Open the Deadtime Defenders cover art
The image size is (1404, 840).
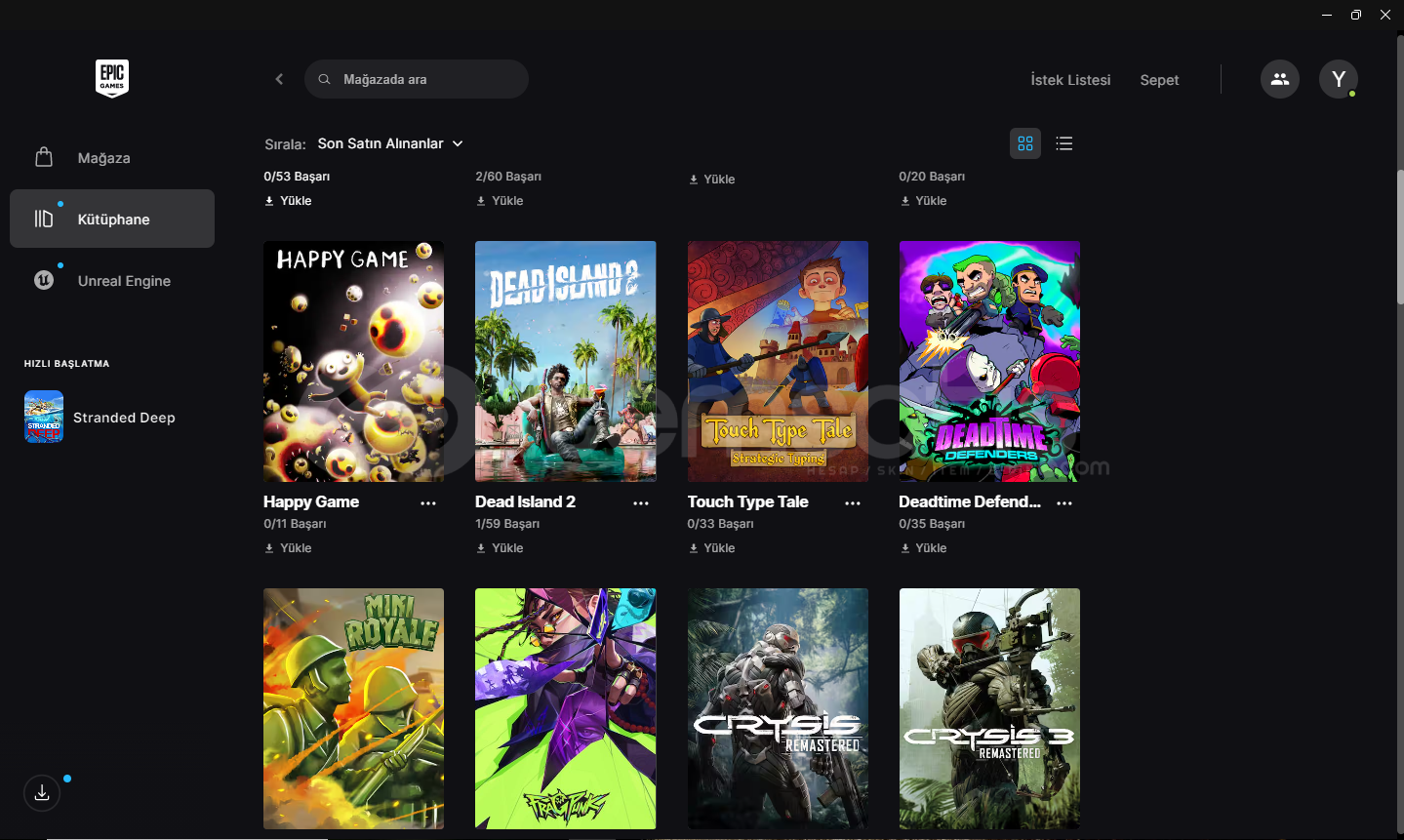989,361
